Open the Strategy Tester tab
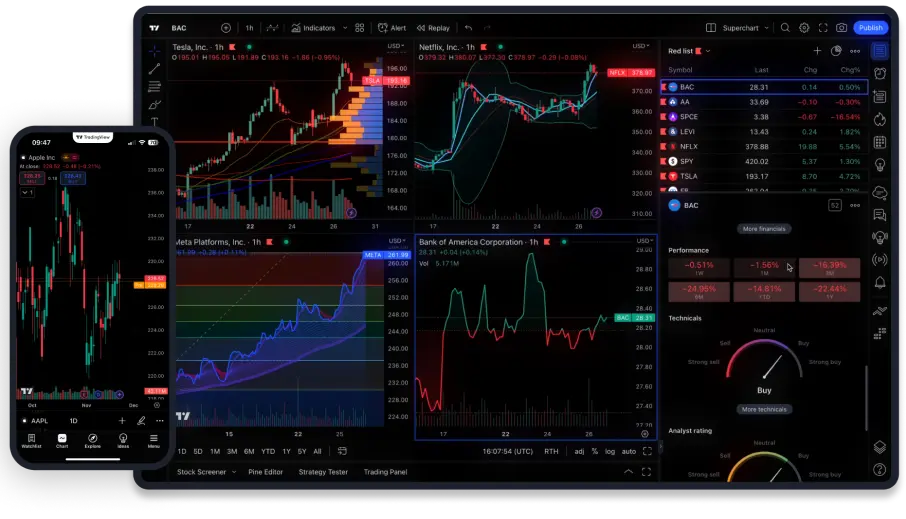 click(323, 472)
